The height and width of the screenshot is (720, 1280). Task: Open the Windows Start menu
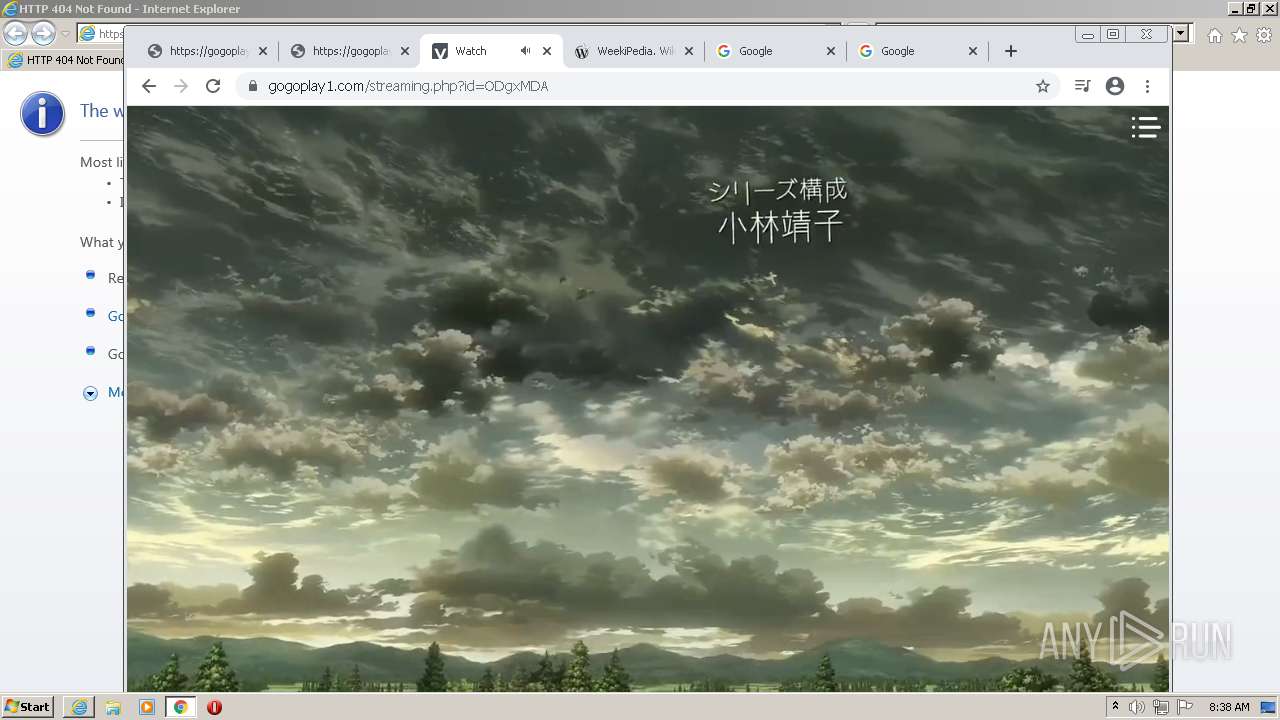pyautogui.click(x=27, y=707)
